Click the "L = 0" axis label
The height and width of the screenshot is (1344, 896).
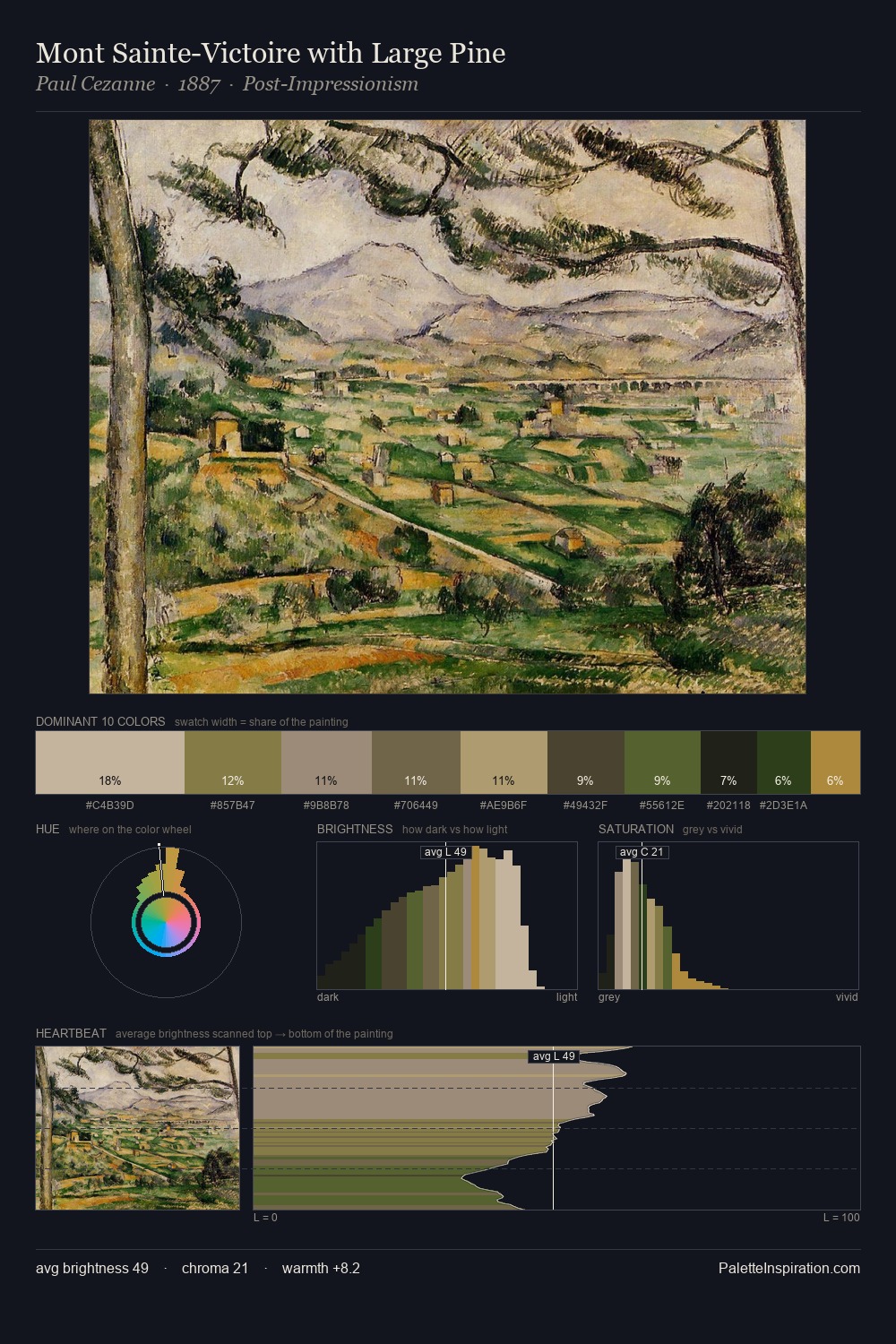tap(265, 1218)
